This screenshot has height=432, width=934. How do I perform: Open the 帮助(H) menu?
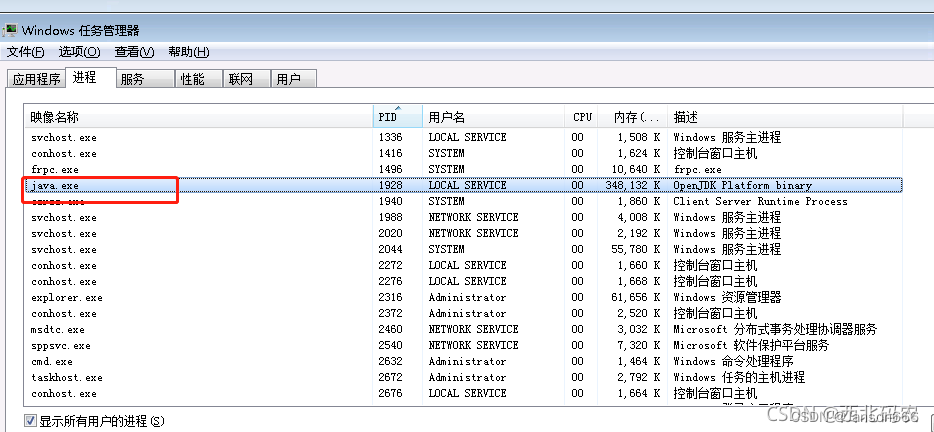[x=189, y=52]
